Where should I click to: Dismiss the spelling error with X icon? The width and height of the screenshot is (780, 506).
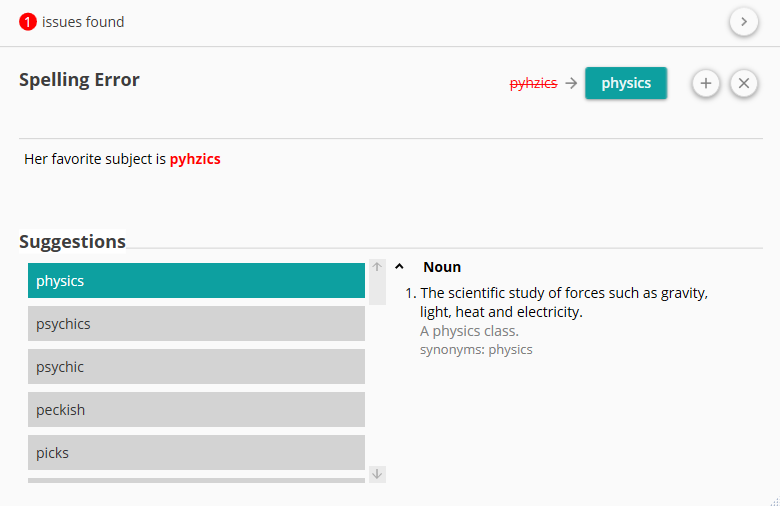tap(743, 83)
